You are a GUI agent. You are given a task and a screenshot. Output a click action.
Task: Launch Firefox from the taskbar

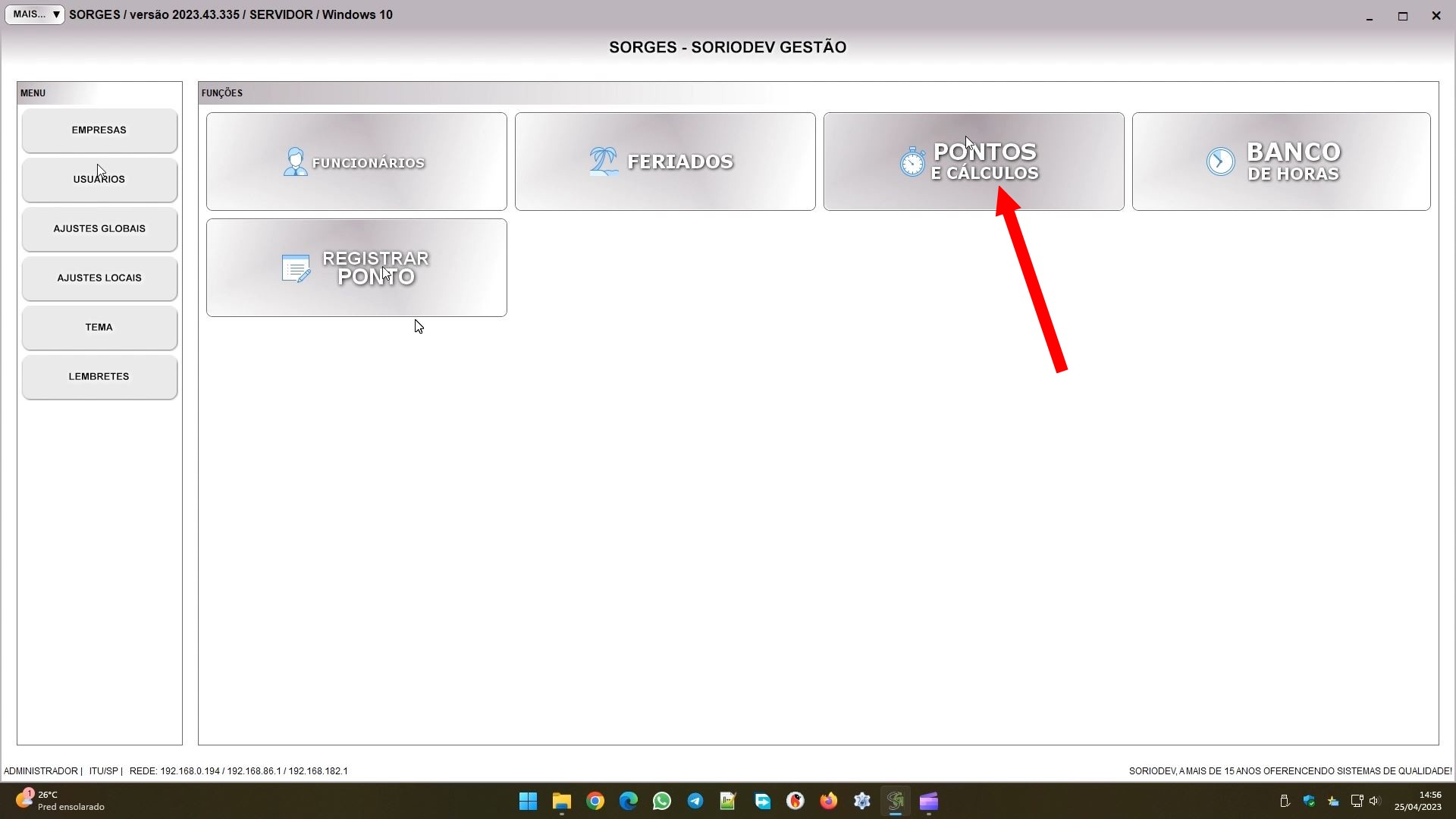tap(829, 801)
